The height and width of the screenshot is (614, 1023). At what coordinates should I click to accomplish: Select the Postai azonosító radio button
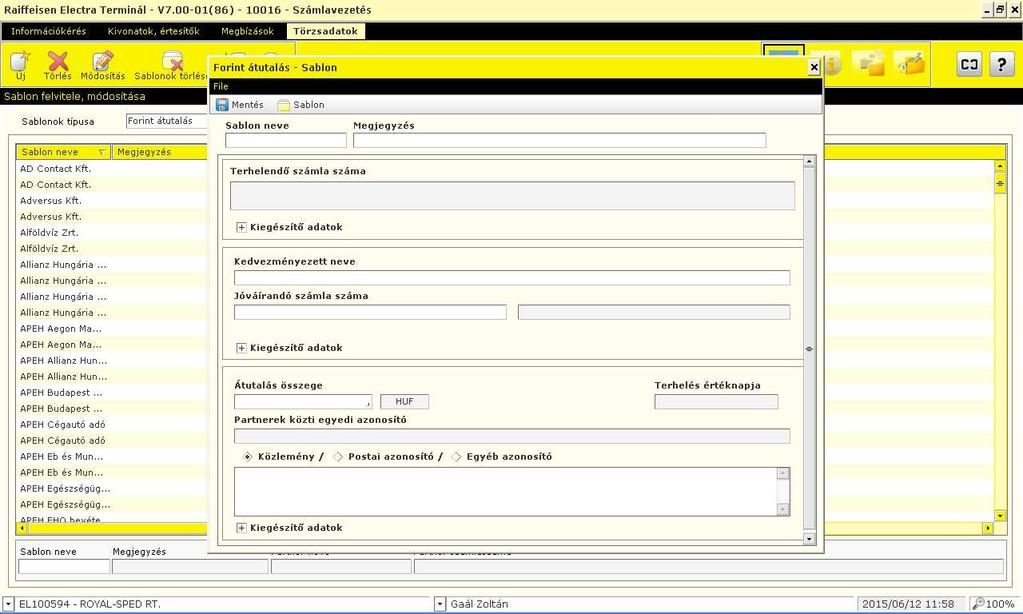pos(338,457)
